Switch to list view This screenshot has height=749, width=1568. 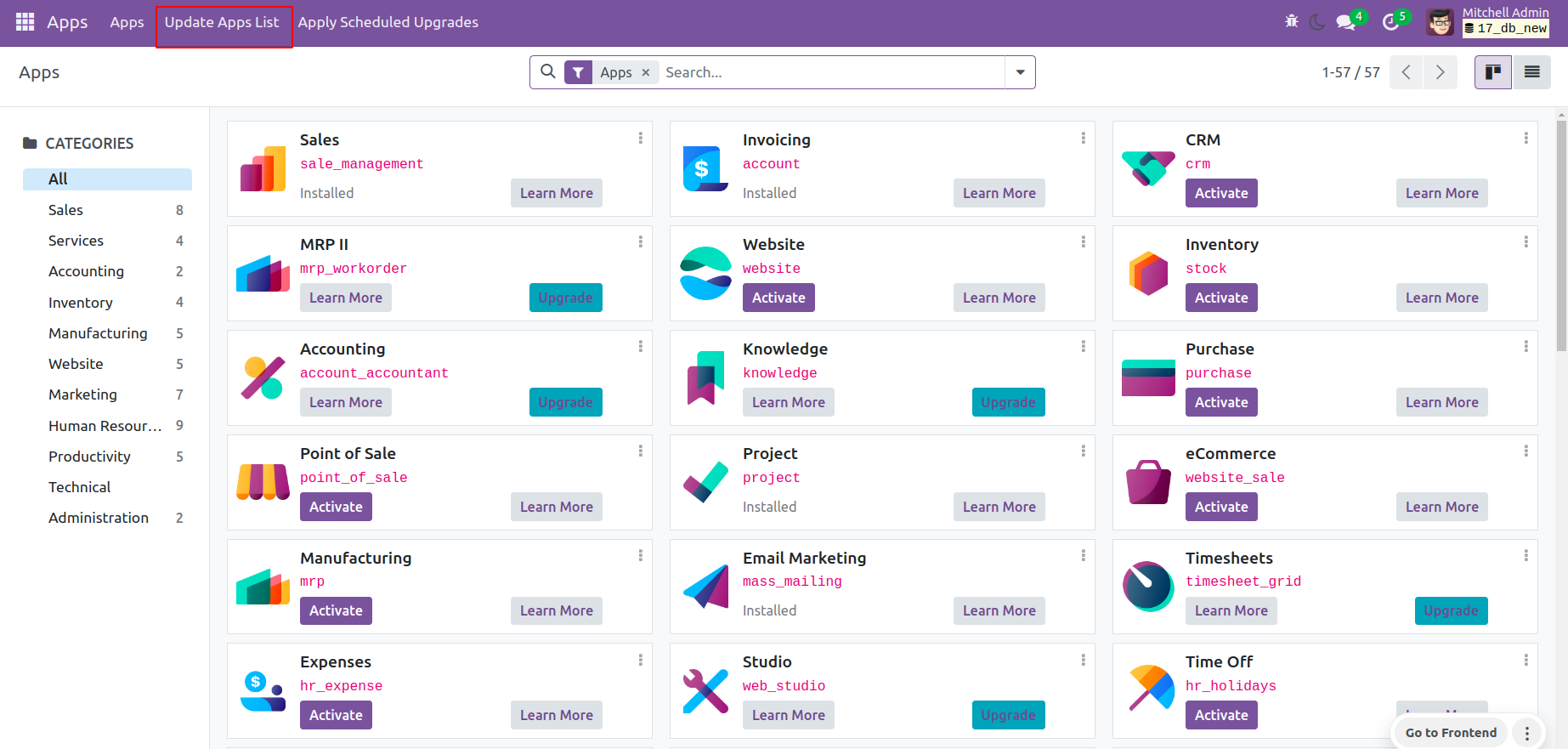tap(1532, 72)
